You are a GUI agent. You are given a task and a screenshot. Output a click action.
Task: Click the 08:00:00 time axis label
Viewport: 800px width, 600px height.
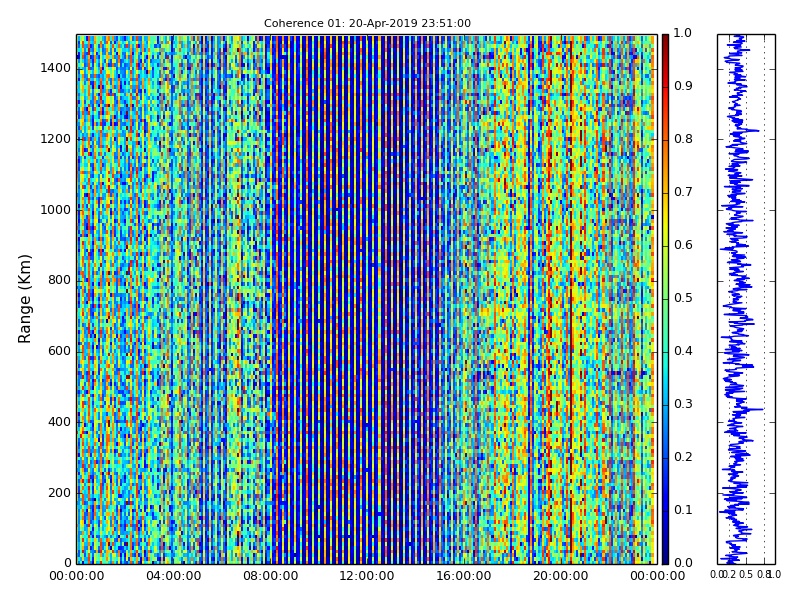click(270, 576)
